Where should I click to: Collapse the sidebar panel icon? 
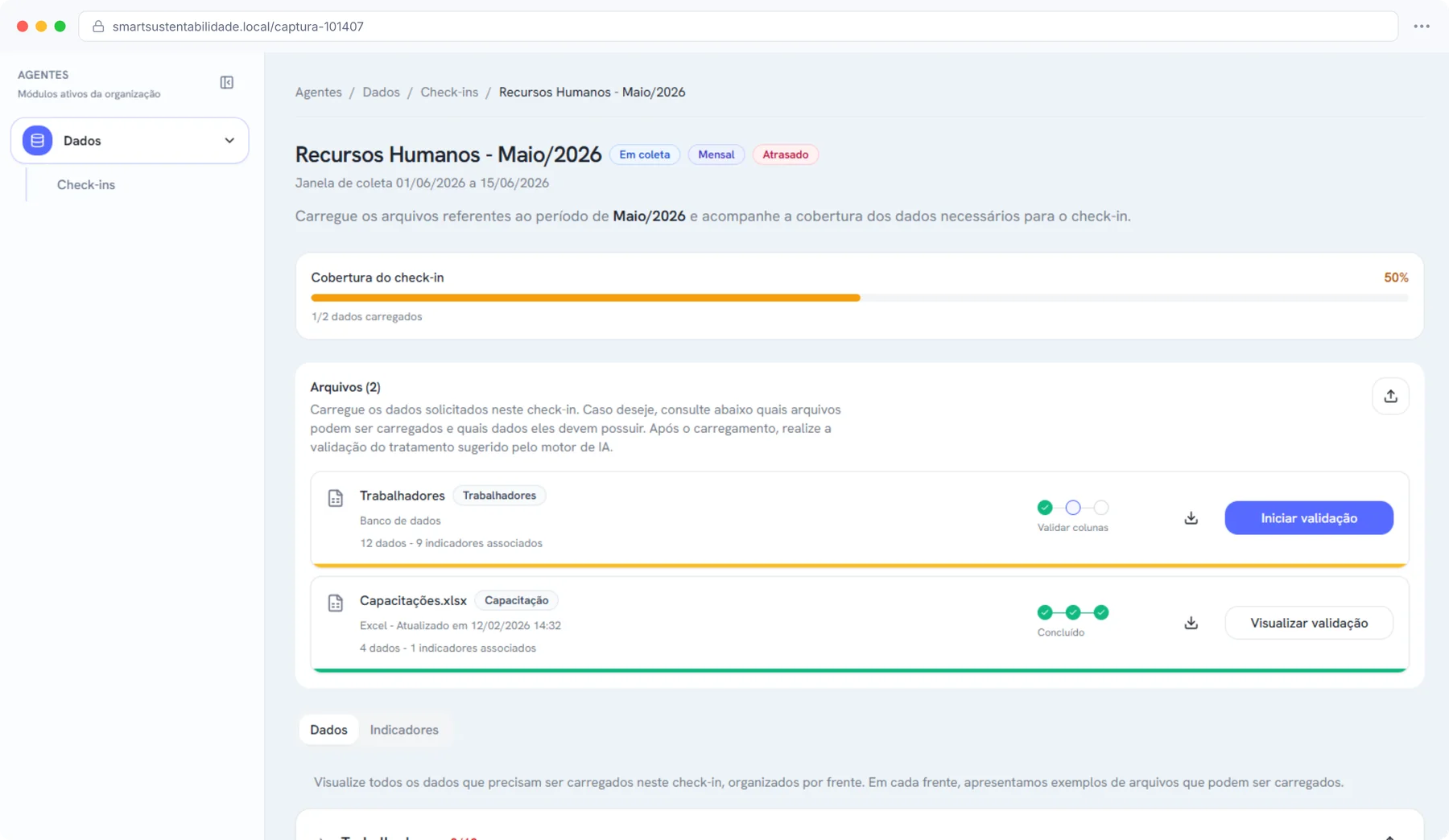click(x=227, y=83)
